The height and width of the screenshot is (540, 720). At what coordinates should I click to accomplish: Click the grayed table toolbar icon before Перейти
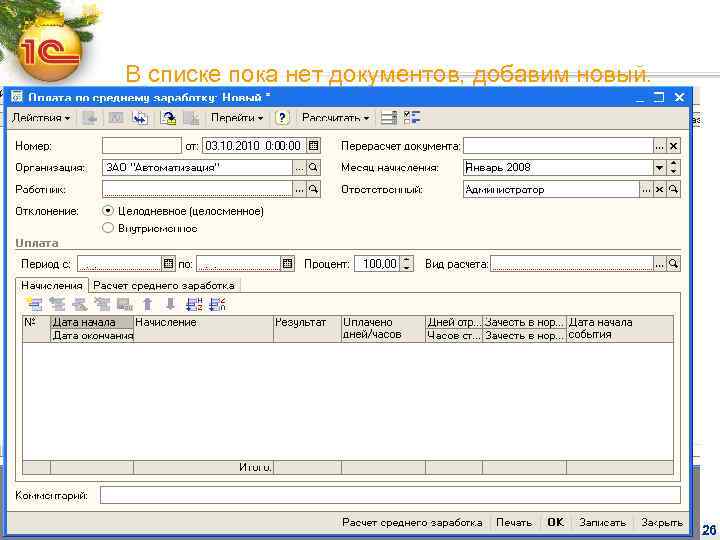point(191,118)
